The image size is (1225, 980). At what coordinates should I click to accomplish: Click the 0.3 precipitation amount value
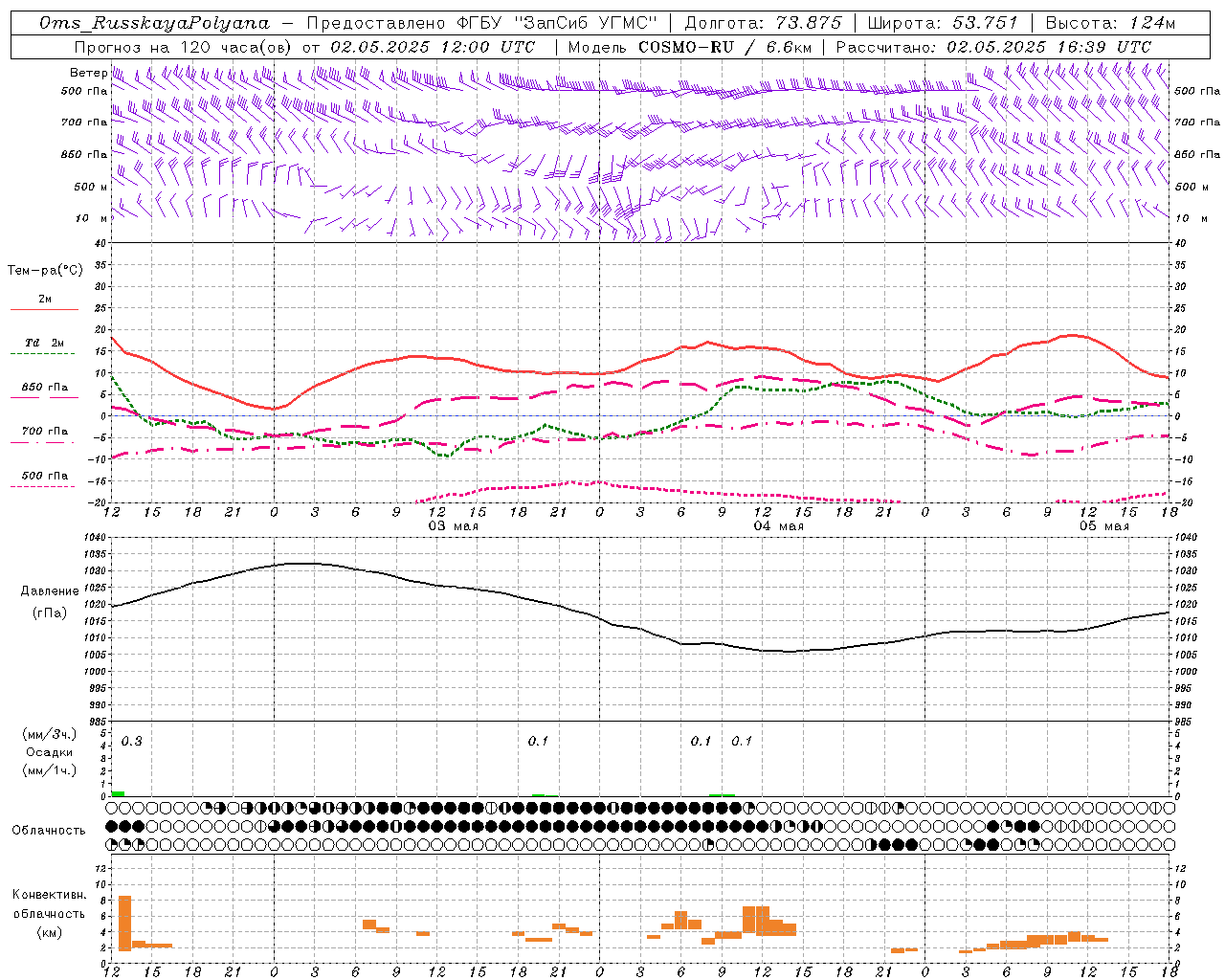click(x=131, y=741)
